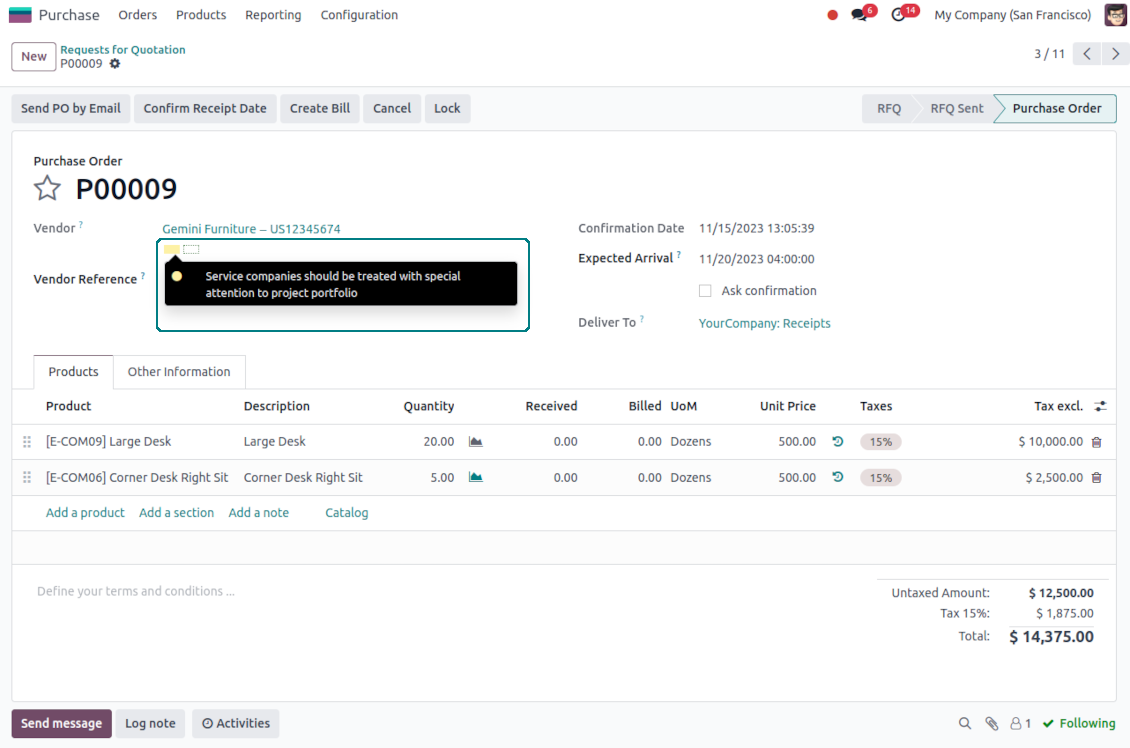The width and height of the screenshot is (1130, 748).
Task: Click the paperclip attachments icon
Action: point(991,723)
